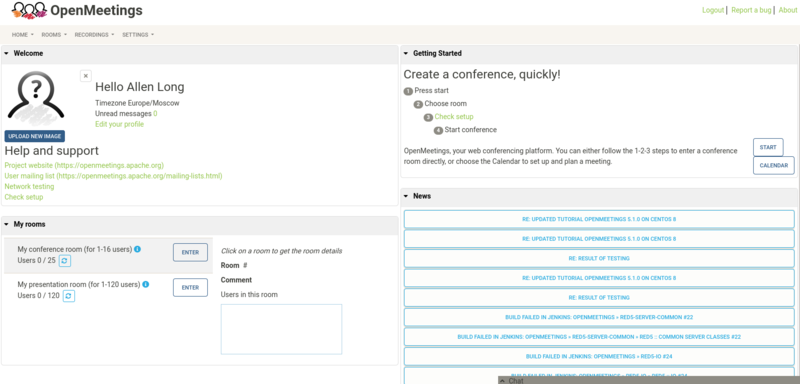Refresh the conference room user count
Screen dimensions: 800x384
point(65,261)
